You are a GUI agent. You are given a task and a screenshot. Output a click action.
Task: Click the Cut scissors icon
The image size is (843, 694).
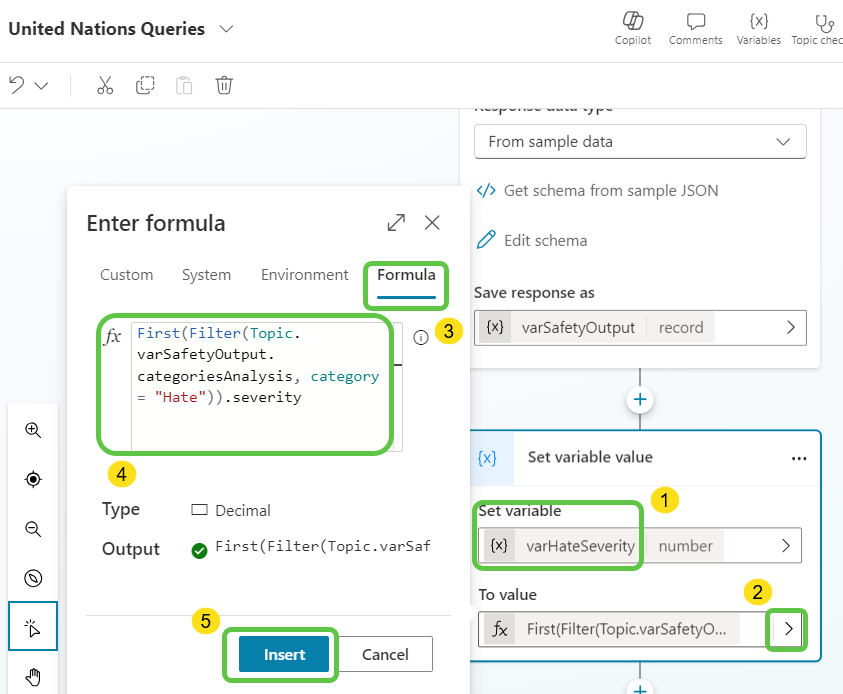coord(105,85)
